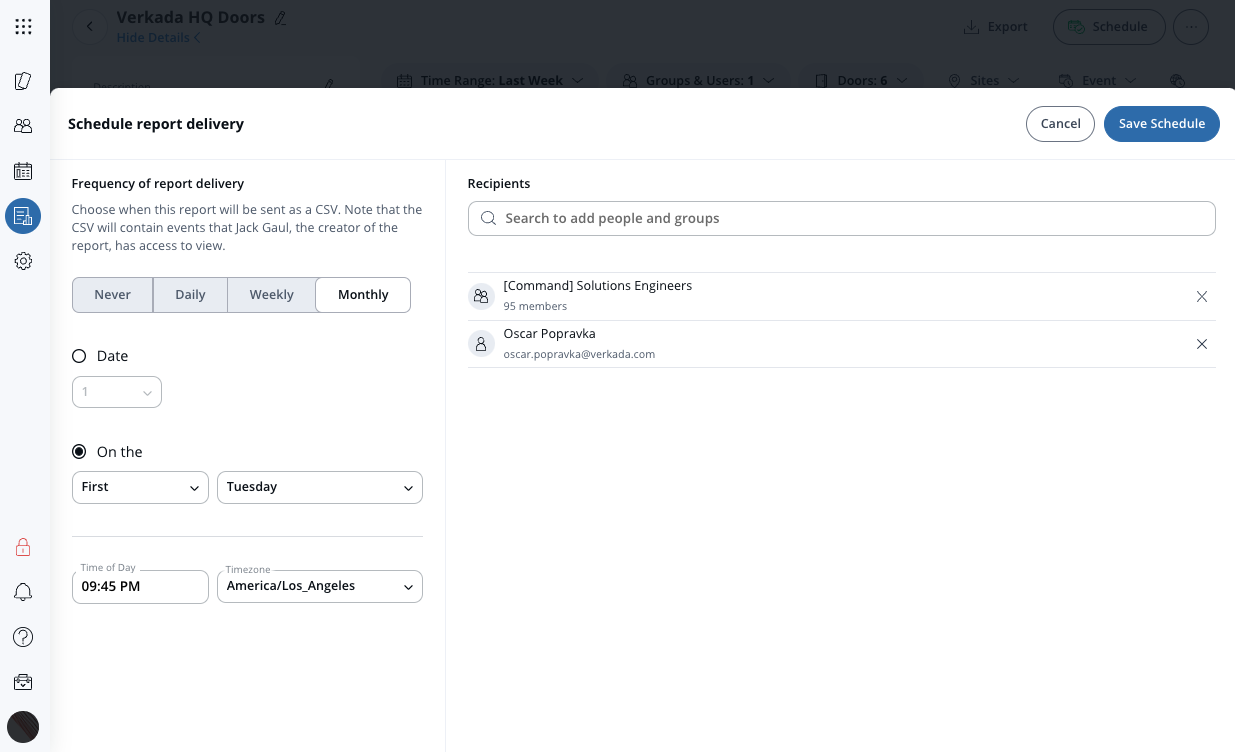Select the 'On the' radio option
The width and height of the screenshot is (1235, 752).
[x=79, y=452]
